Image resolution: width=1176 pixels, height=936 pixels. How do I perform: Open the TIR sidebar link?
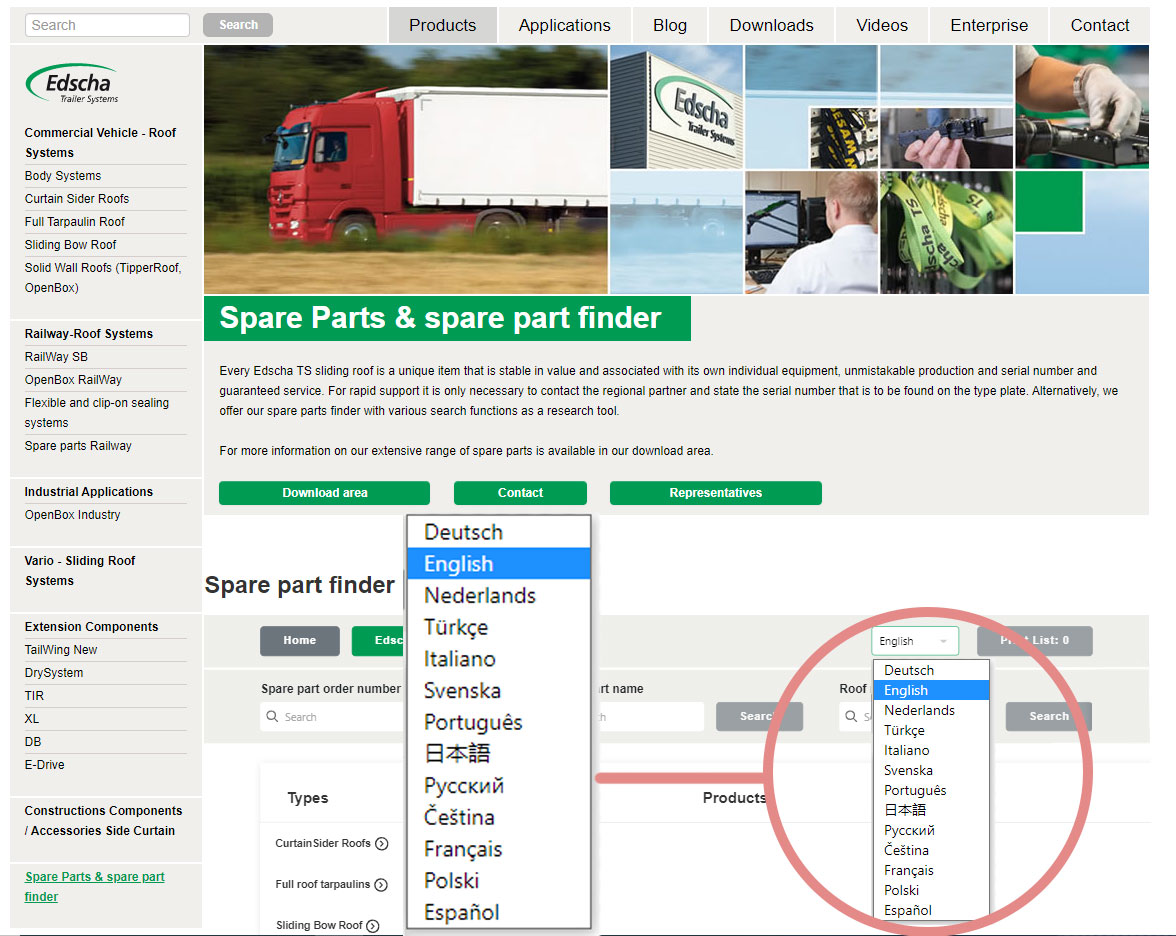click(x=34, y=696)
